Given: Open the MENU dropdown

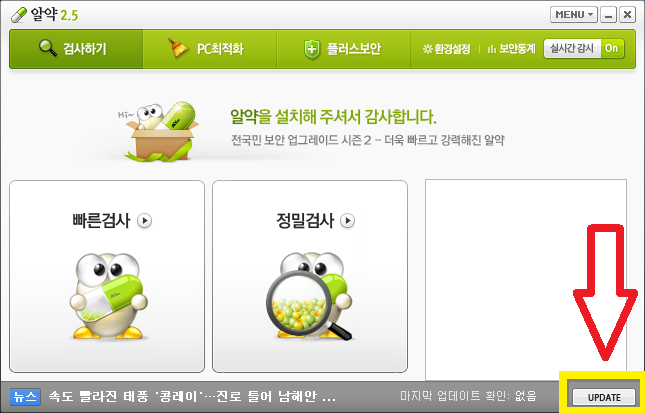Looking at the screenshot, I should (x=574, y=15).
